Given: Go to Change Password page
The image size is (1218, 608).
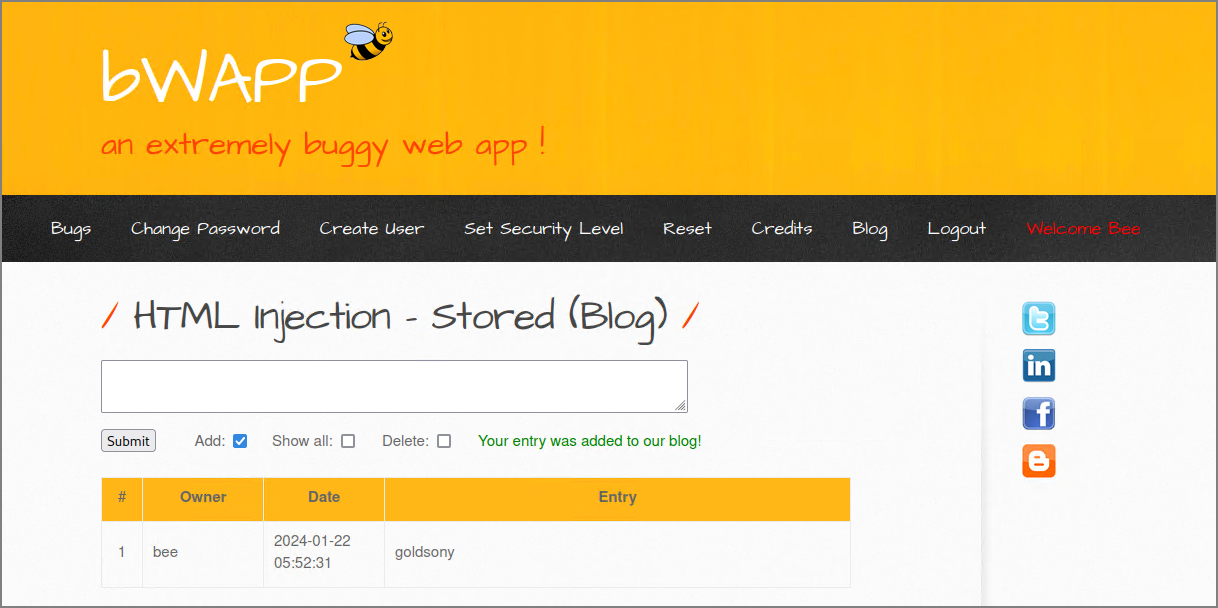Looking at the screenshot, I should [205, 229].
